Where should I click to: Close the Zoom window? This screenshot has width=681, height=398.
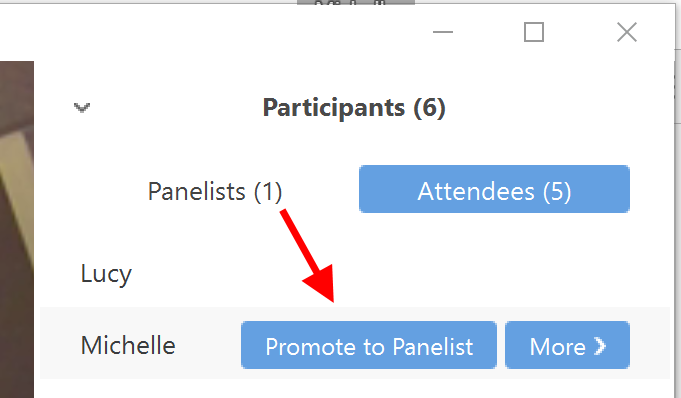pos(627,32)
